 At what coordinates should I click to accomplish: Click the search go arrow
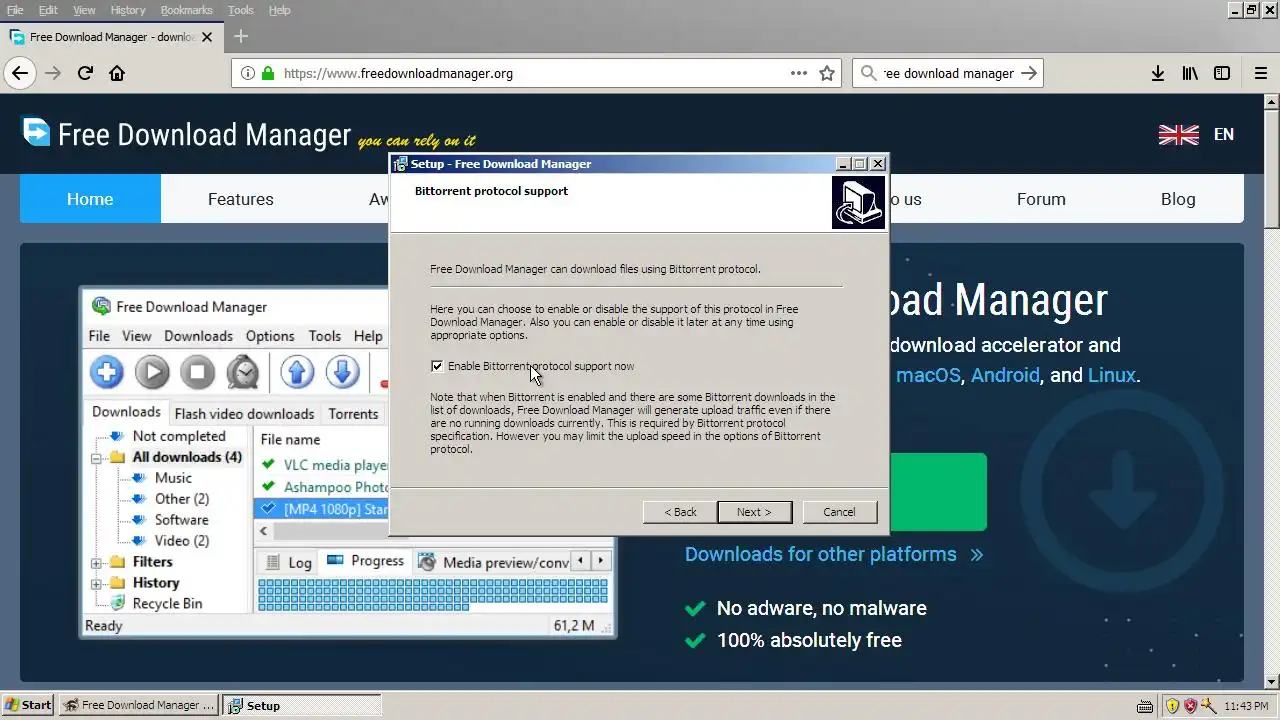coord(1030,73)
